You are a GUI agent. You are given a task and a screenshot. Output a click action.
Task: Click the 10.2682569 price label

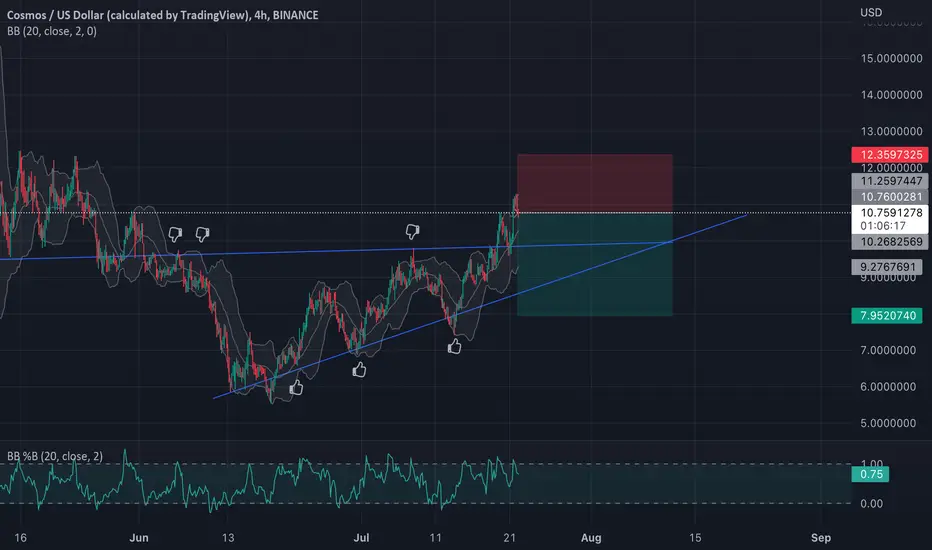(x=889, y=241)
